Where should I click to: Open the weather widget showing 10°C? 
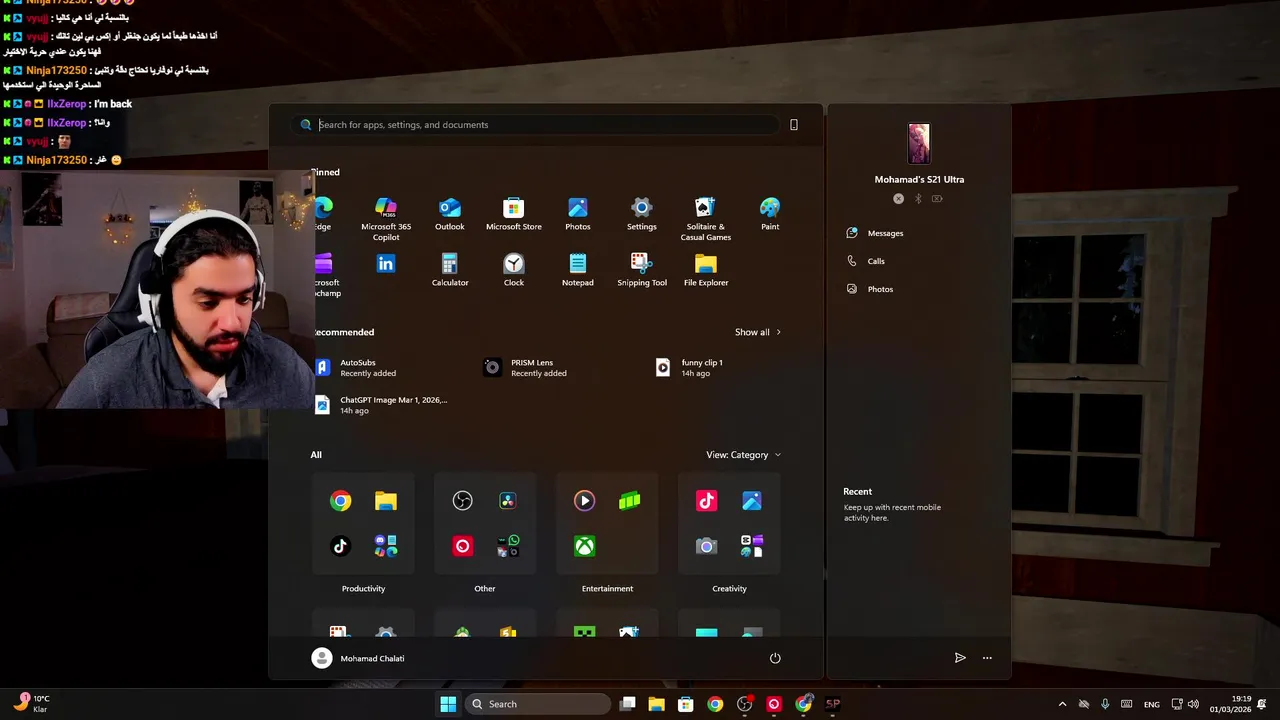coord(31,704)
